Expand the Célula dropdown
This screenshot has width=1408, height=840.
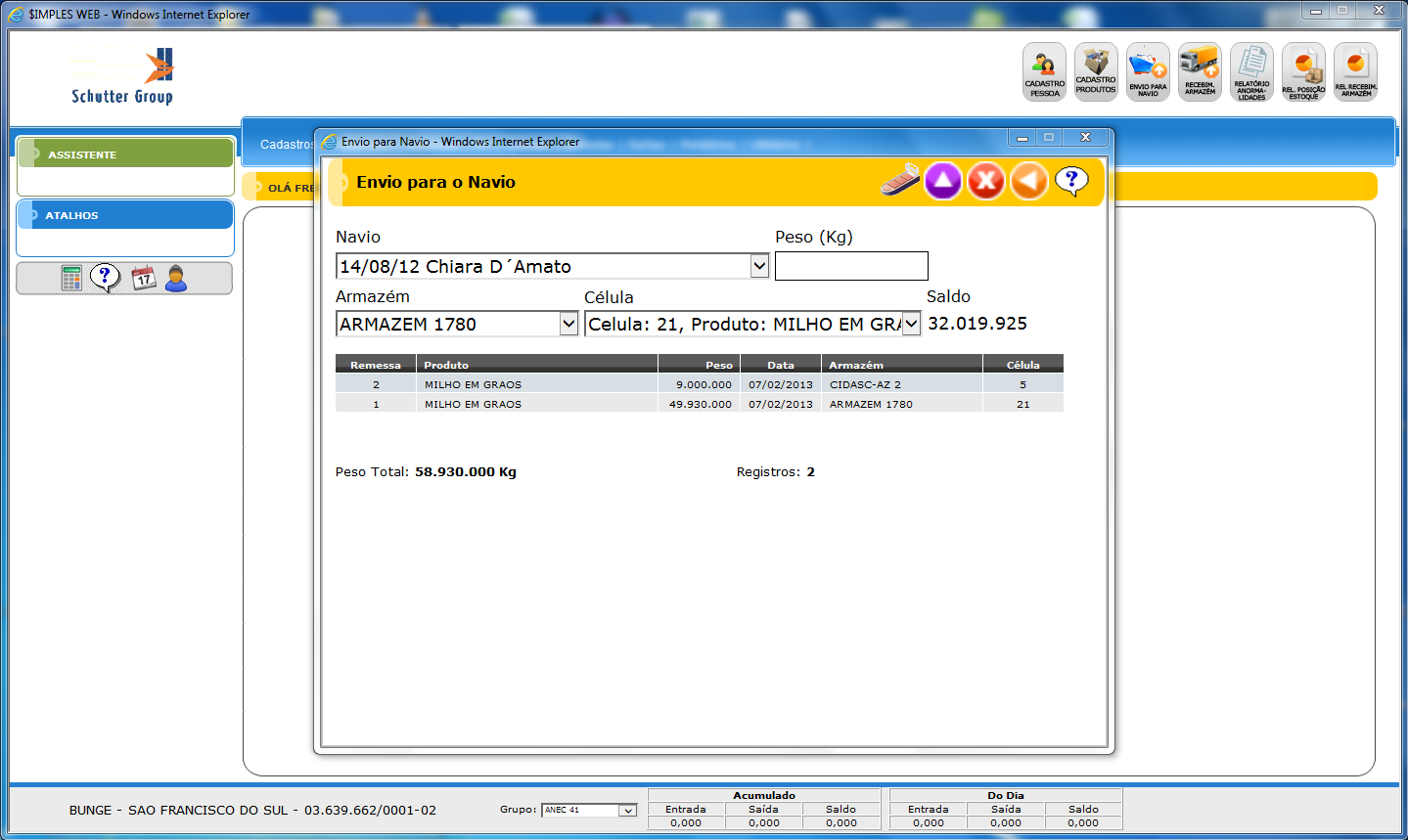pyautogui.click(x=911, y=324)
